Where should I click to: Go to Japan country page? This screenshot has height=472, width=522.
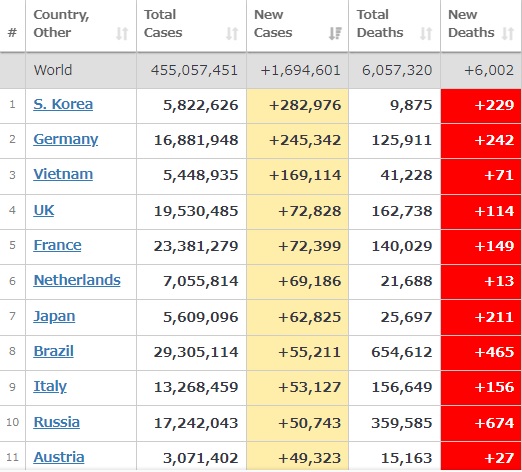[x=54, y=316]
